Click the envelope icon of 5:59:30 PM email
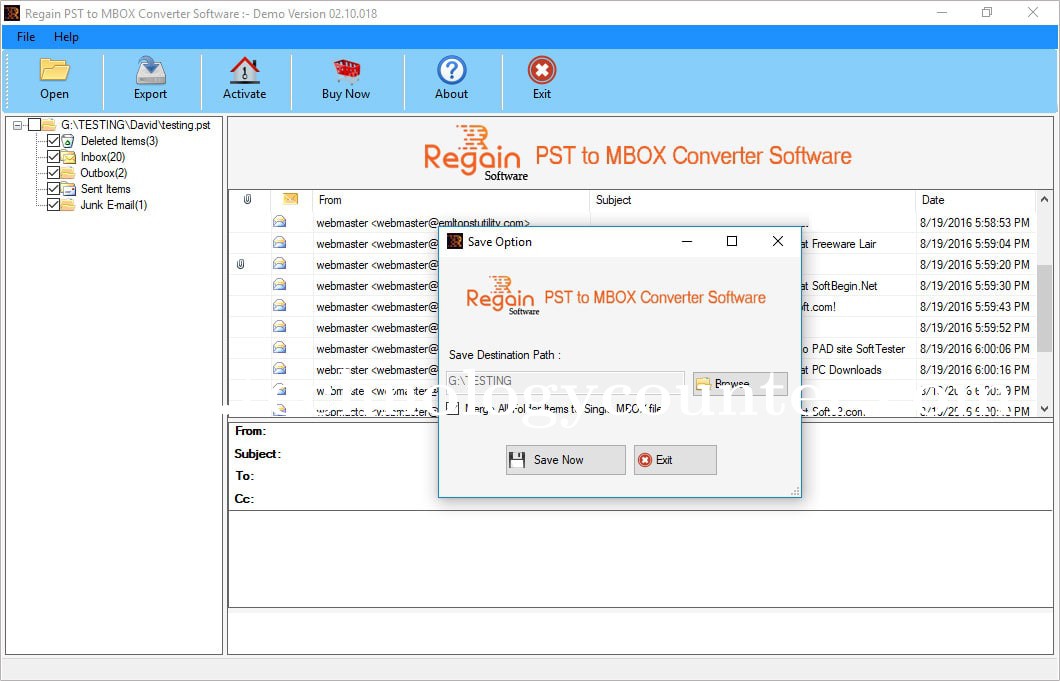This screenshot has height=681, width=1060. click(279, 285)
